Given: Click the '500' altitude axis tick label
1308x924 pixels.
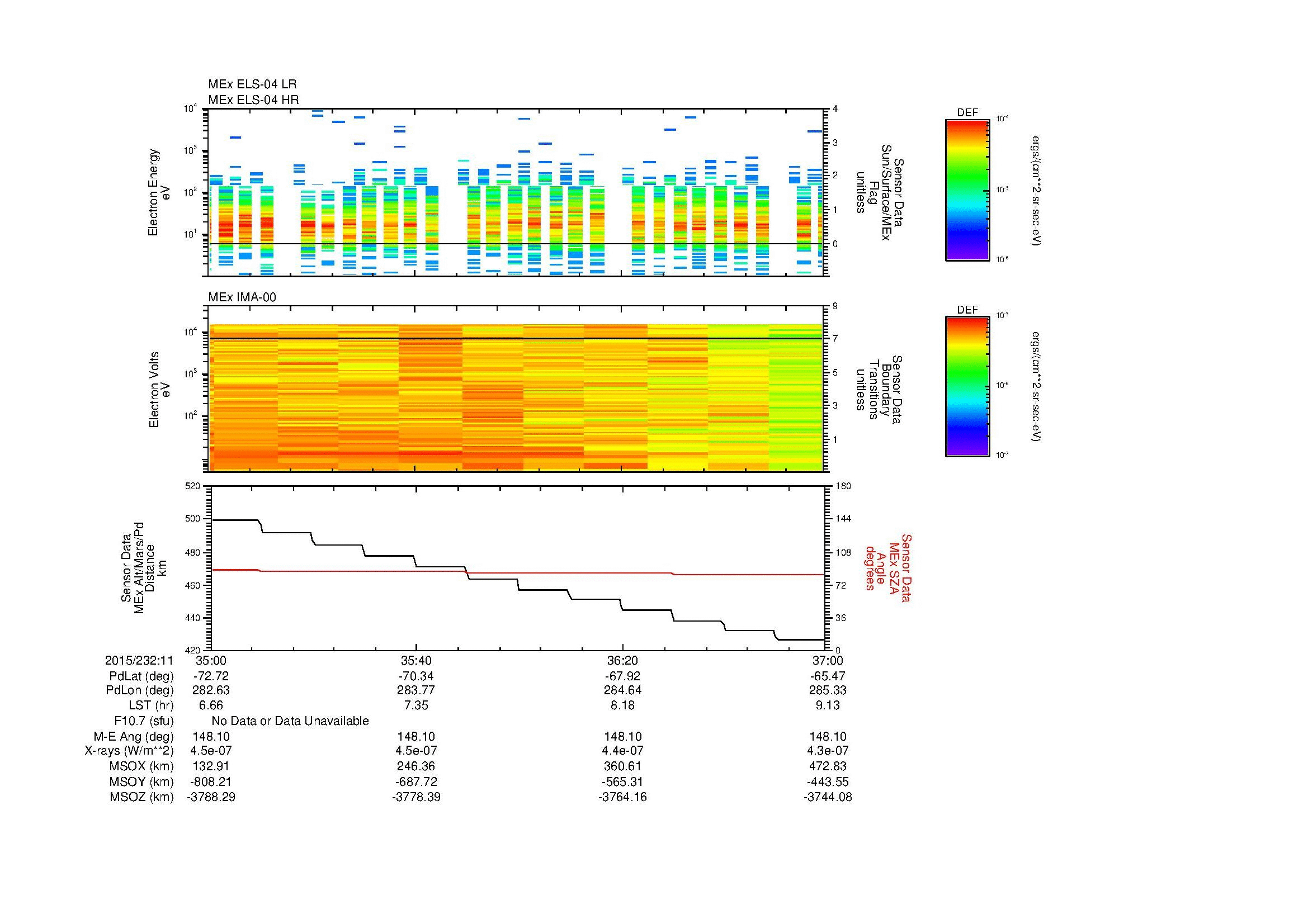Looking at the screenshot, I should (x=193, y=519).
